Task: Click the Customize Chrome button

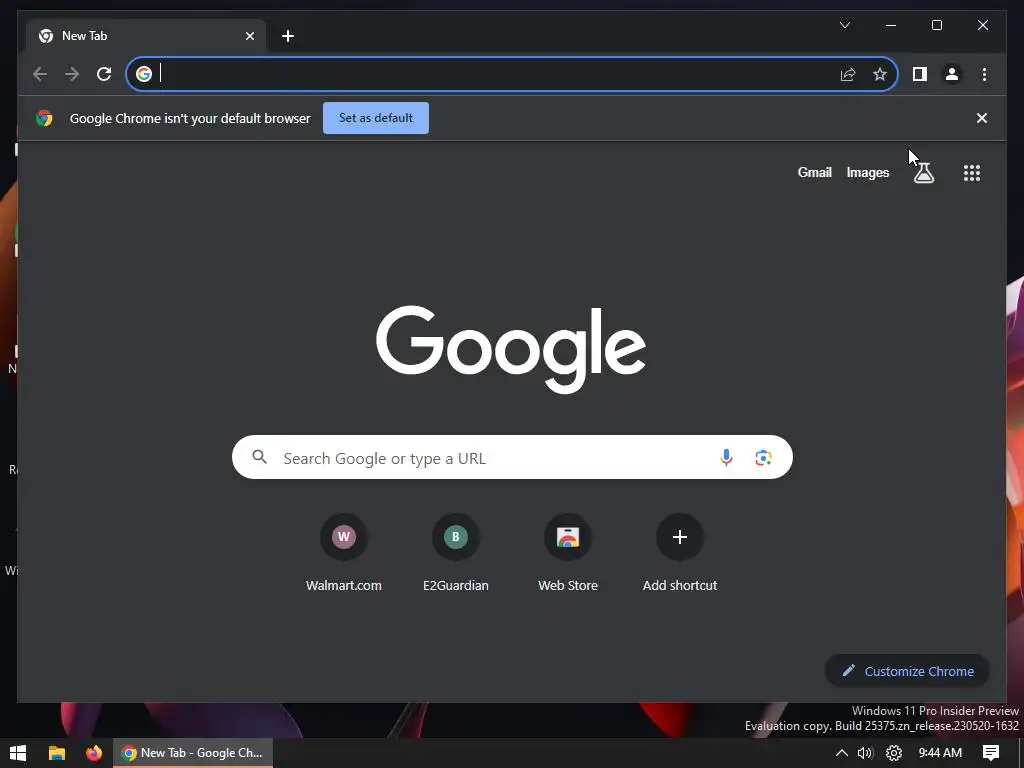Action: point(907,671)
